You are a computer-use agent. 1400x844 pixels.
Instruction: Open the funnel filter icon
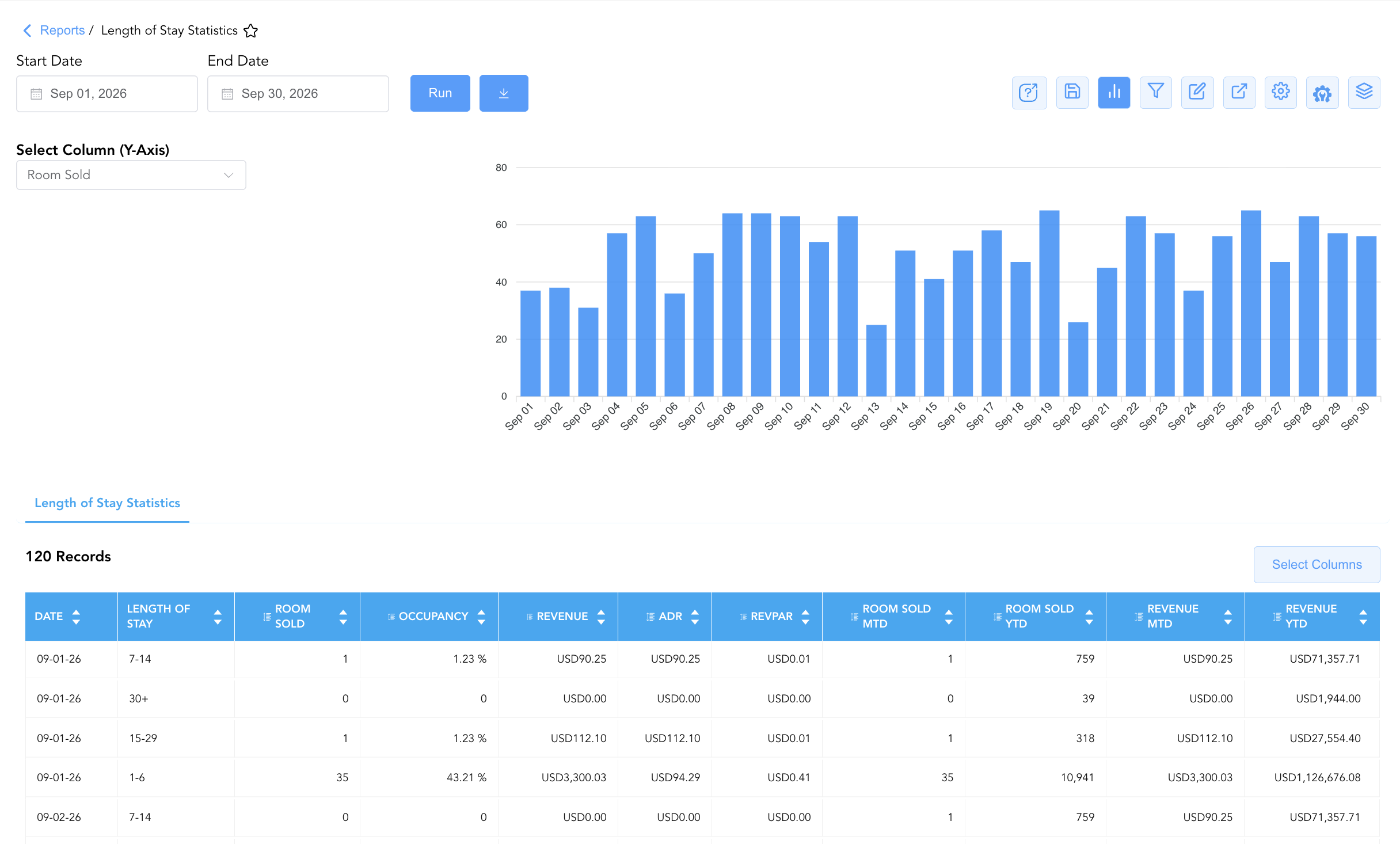click(x=1155, y=92)
